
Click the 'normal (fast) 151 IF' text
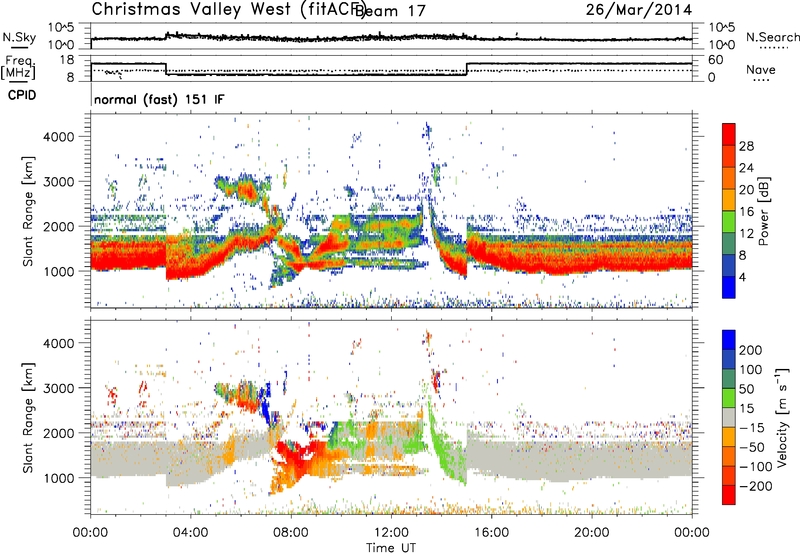point(159,99)
